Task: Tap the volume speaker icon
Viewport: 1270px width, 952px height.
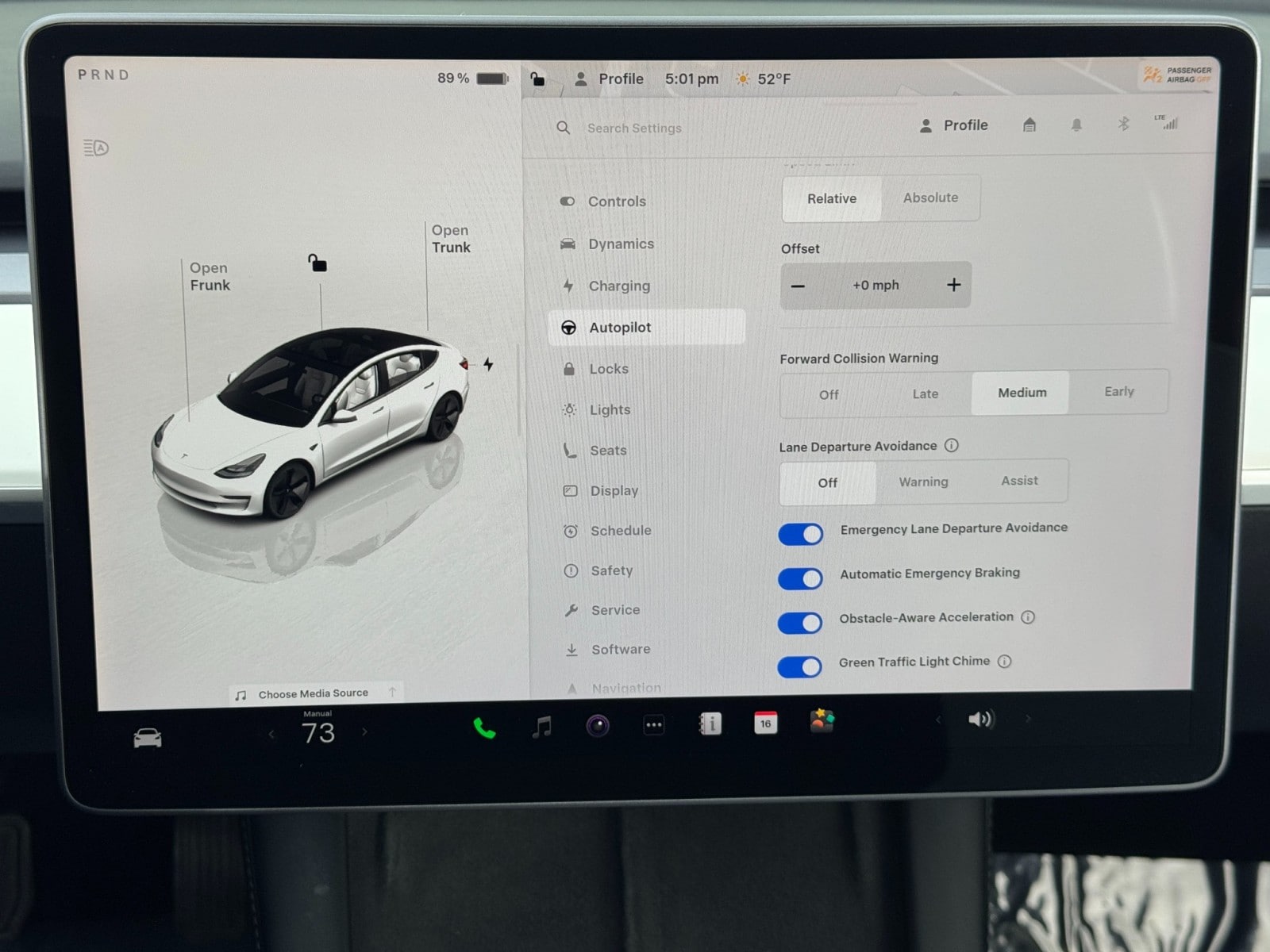Action: tap(980, 720)
